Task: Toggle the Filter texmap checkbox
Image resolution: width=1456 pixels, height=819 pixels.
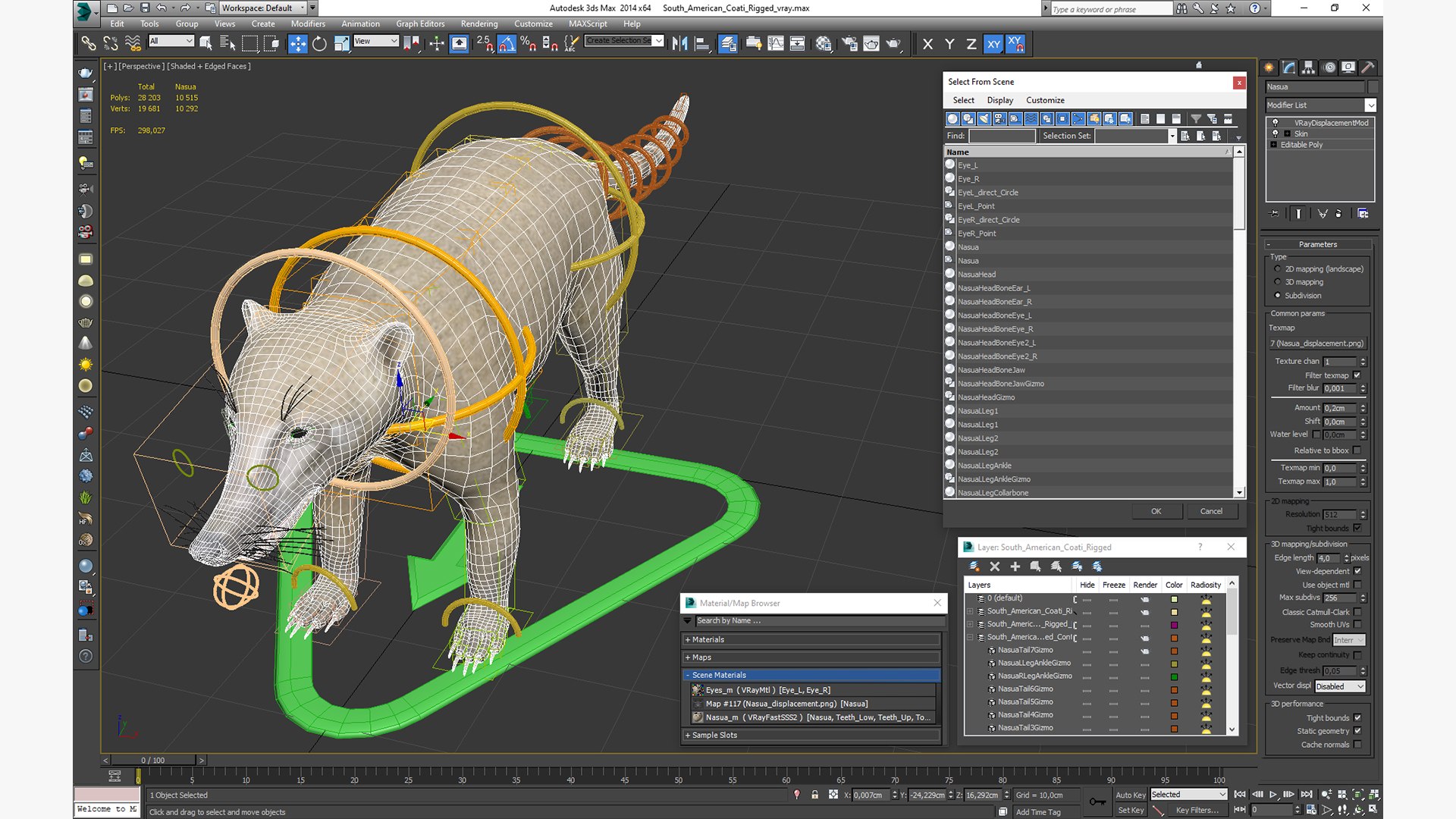Action: (x=1357, y=375)
